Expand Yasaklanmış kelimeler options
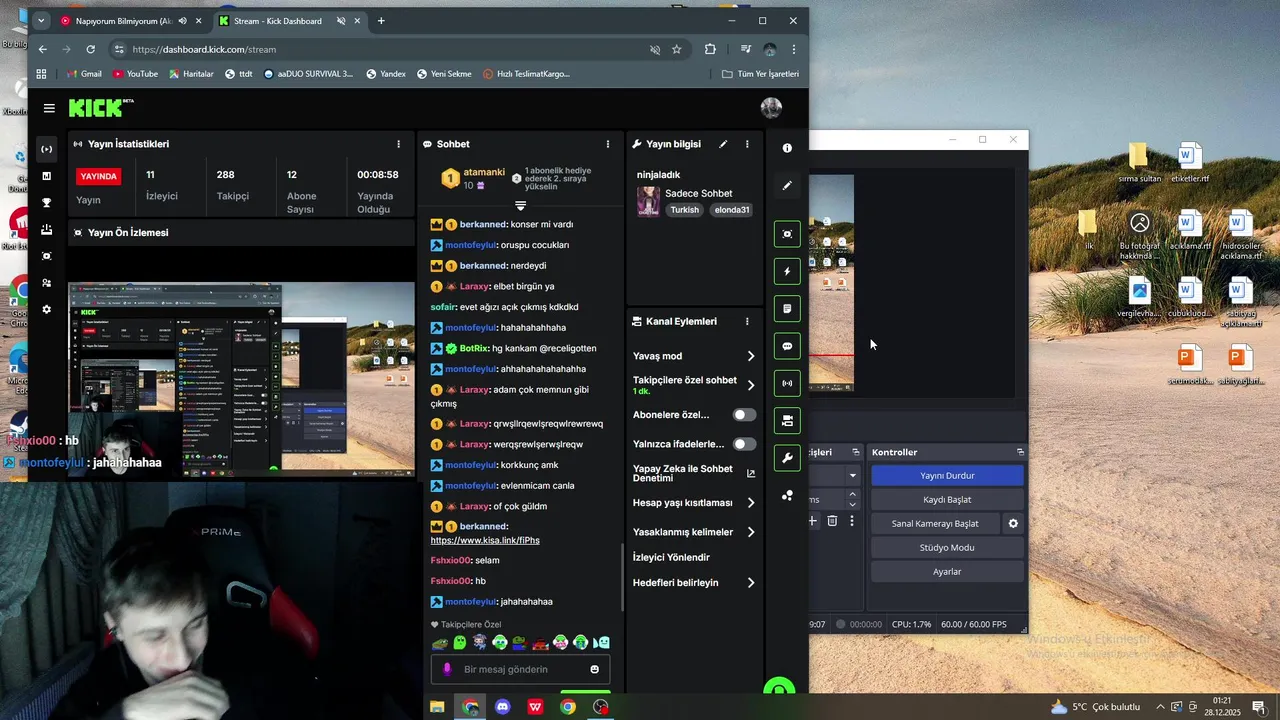Screen dimensions: 1280x720 pyautogui.click(x=750, y=532)
